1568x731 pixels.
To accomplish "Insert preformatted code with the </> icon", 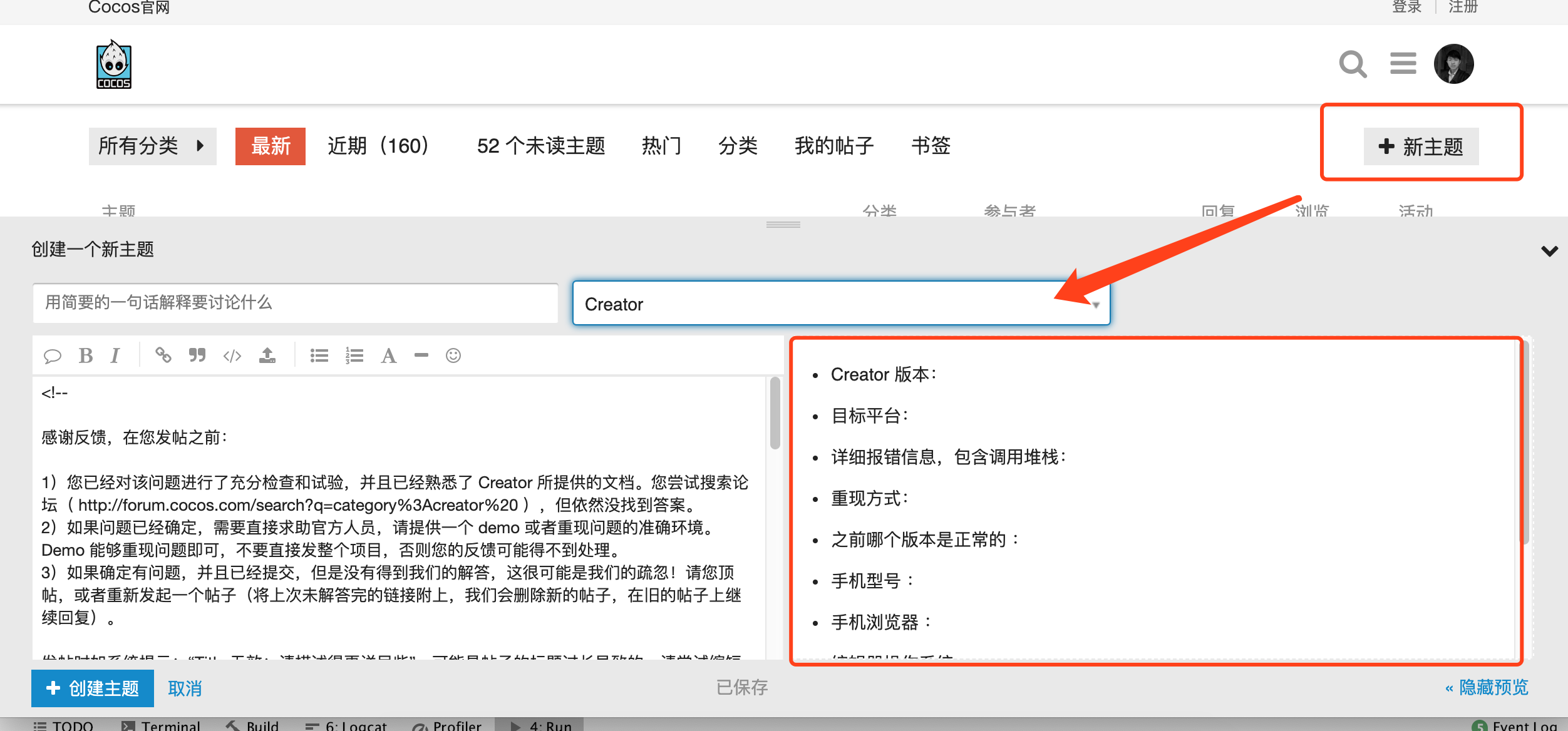I will click(232, 355).
